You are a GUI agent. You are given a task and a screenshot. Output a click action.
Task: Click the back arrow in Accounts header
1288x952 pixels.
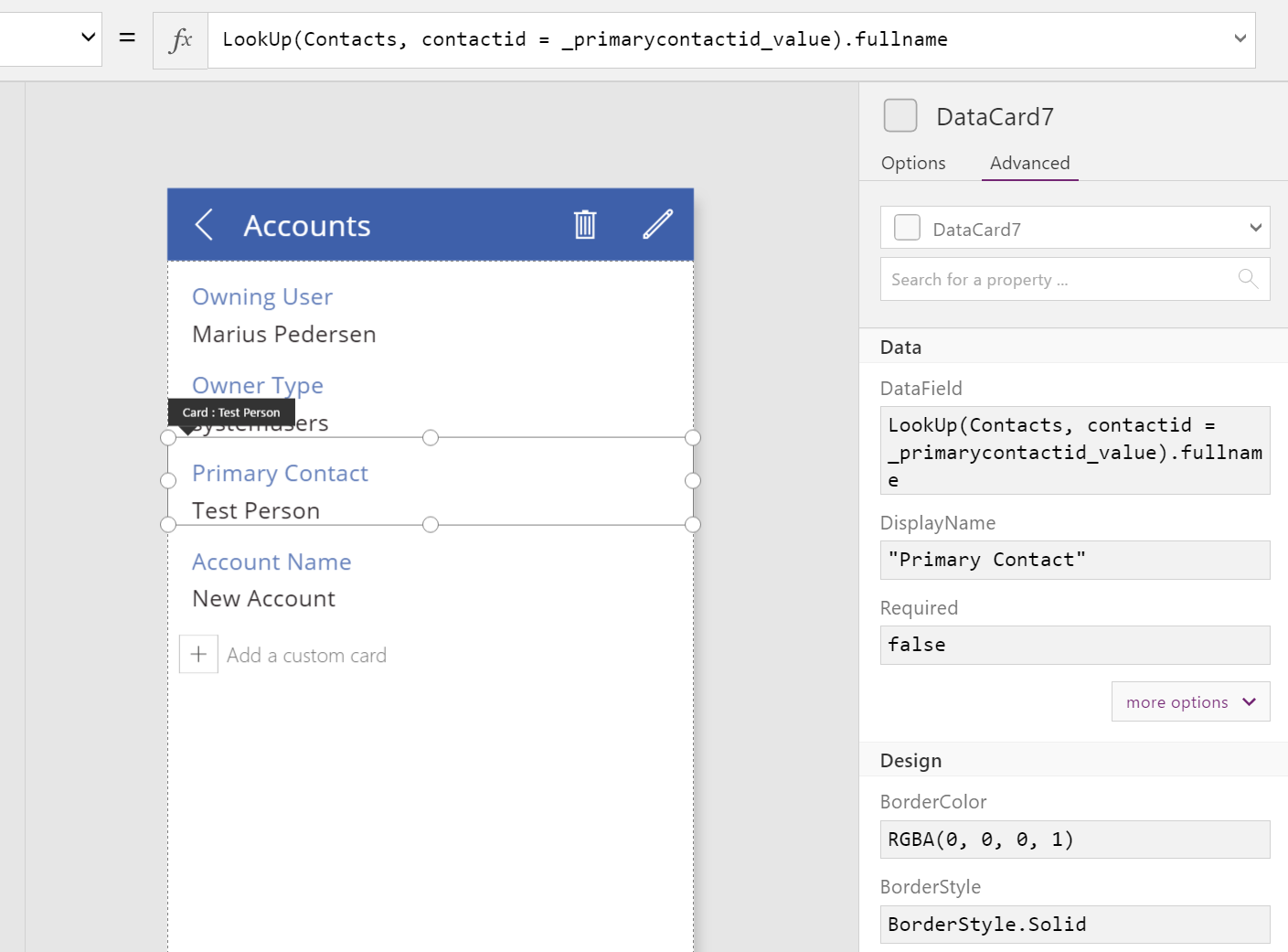click(204, 225)
